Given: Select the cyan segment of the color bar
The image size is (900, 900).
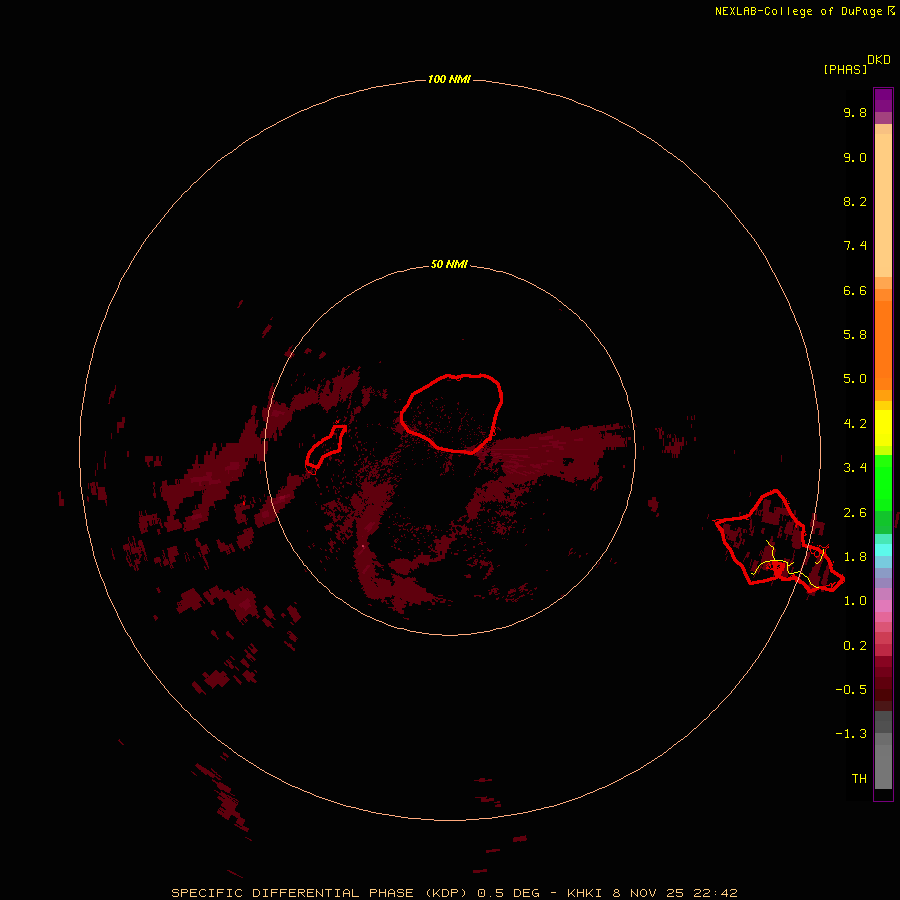Looking at the screenshot, I should (x=883, y=550).
